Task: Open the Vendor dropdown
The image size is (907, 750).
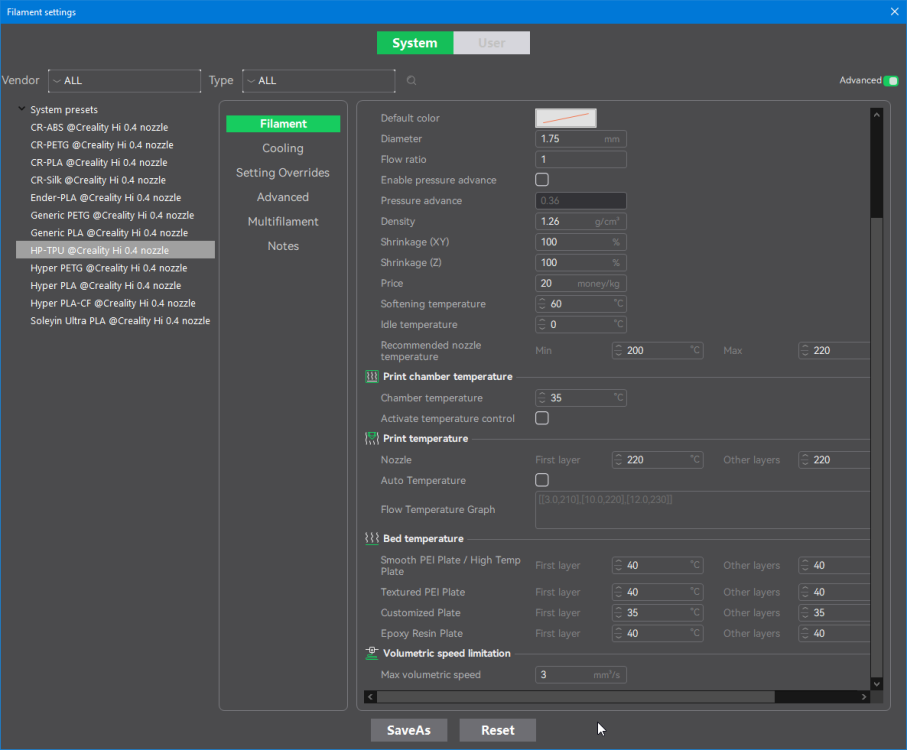Action: 124,80
